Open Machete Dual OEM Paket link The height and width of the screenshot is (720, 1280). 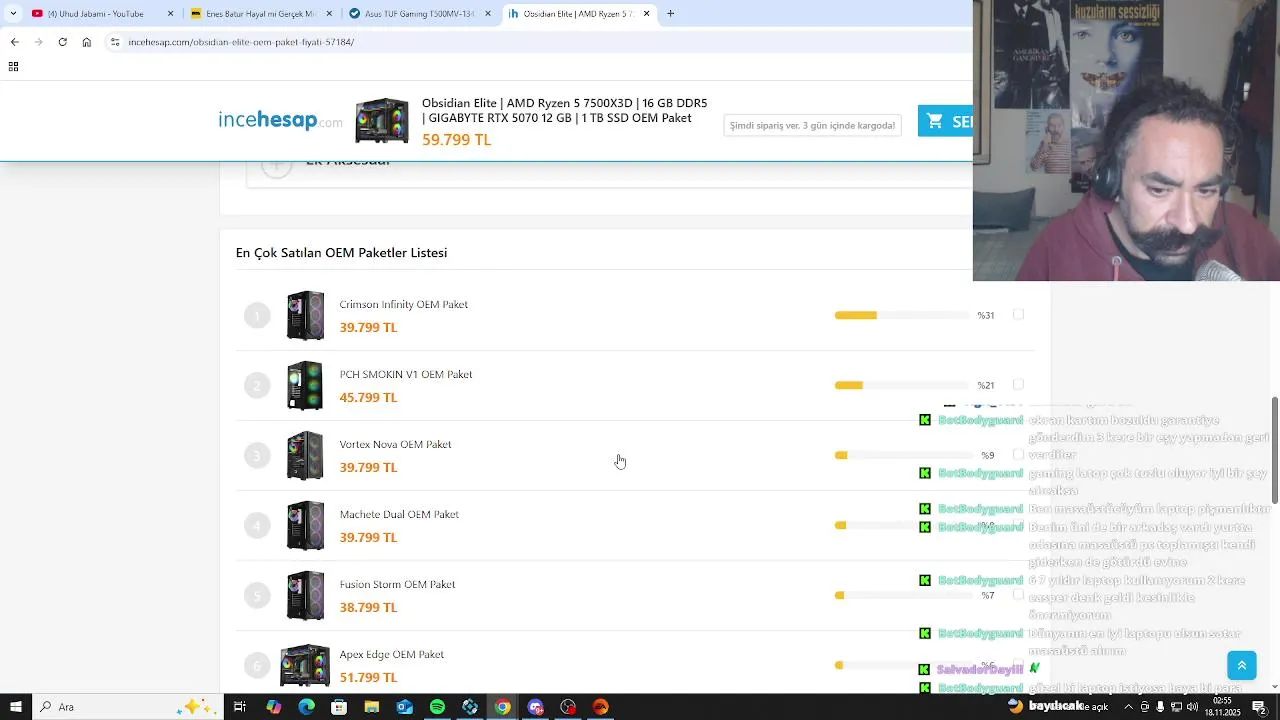tap(399, 514)
